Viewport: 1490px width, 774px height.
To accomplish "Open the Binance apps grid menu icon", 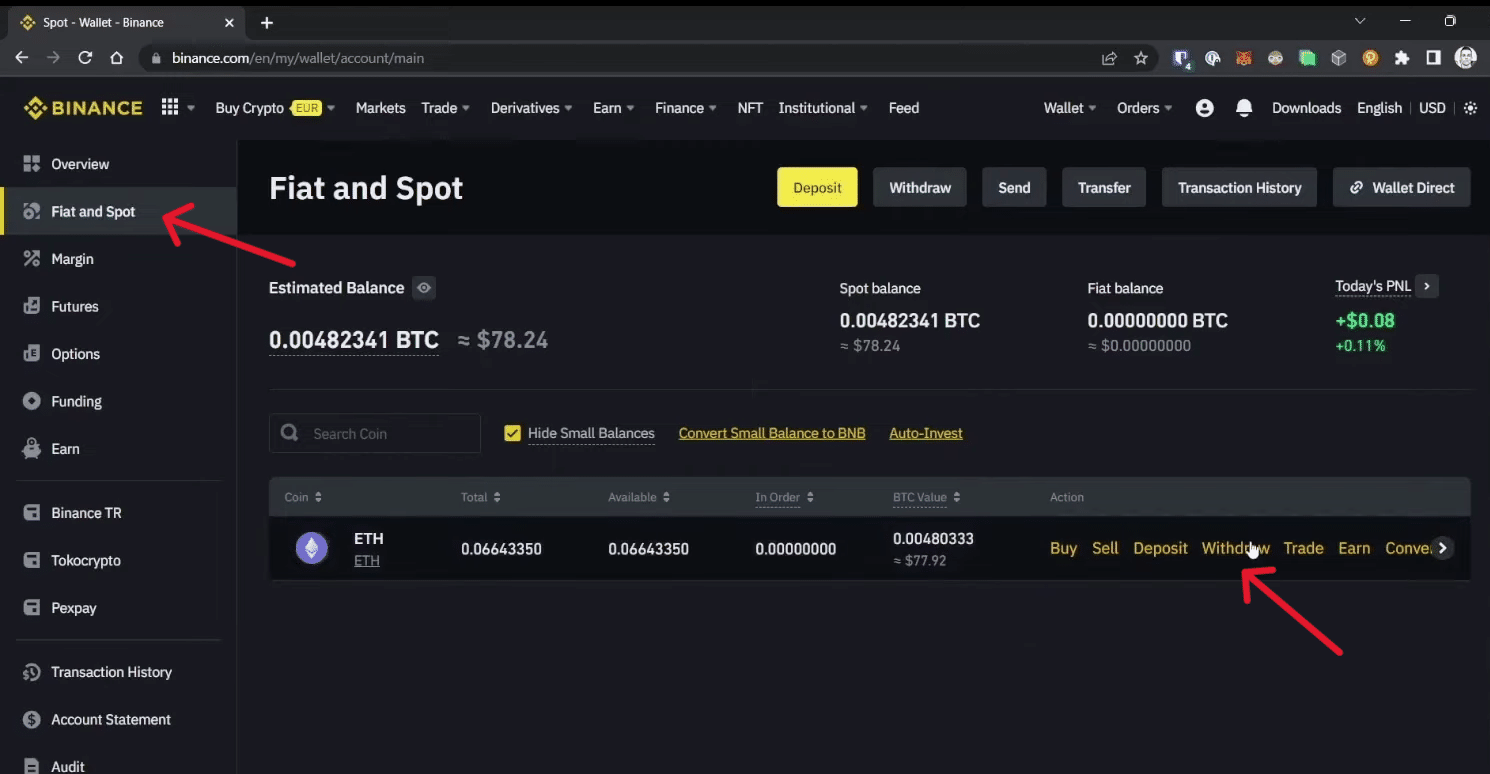I will click(x=170, y=108).
